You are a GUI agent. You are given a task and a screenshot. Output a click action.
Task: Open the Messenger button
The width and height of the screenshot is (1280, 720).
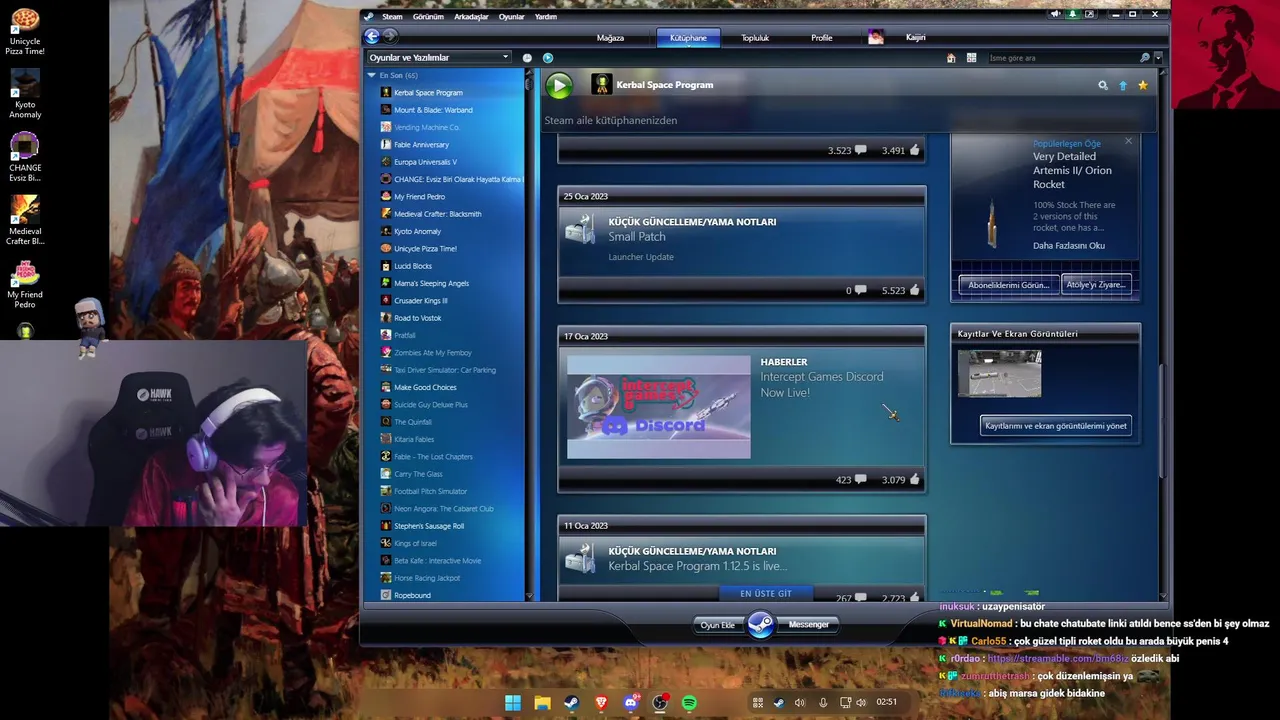[x=809, y=625]
